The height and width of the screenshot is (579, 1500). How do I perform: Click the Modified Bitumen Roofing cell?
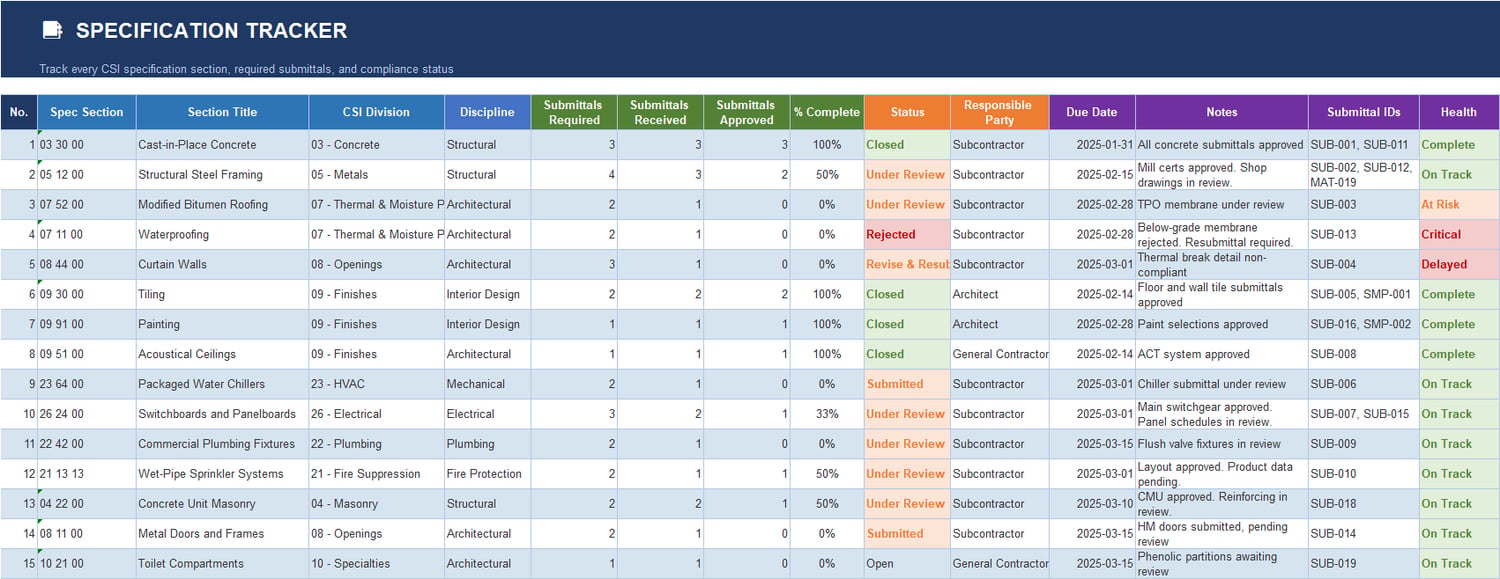222,205
